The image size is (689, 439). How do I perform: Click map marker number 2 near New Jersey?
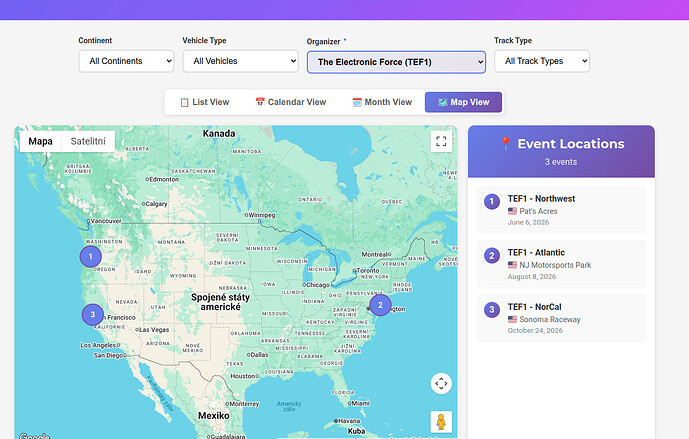[x=380, y=304]
